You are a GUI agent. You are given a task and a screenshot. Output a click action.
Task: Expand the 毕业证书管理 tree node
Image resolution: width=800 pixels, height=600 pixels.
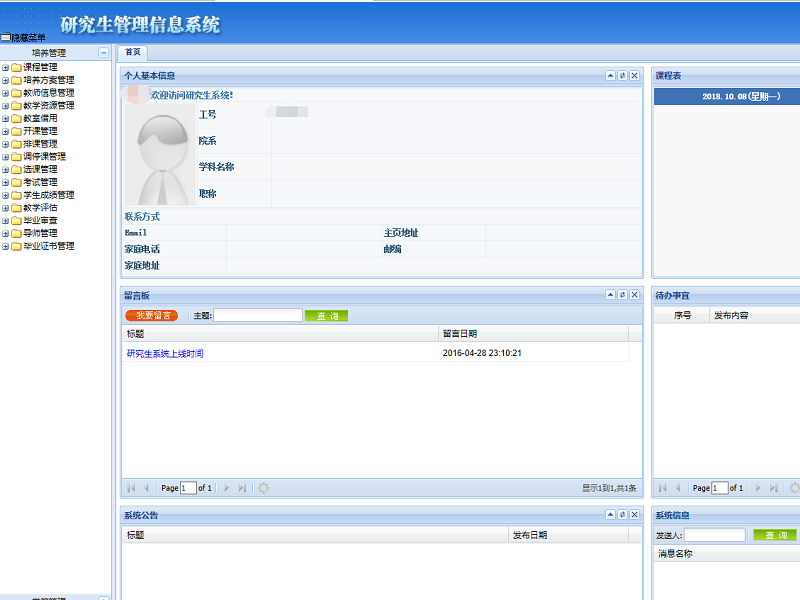[x=5, y=246]
